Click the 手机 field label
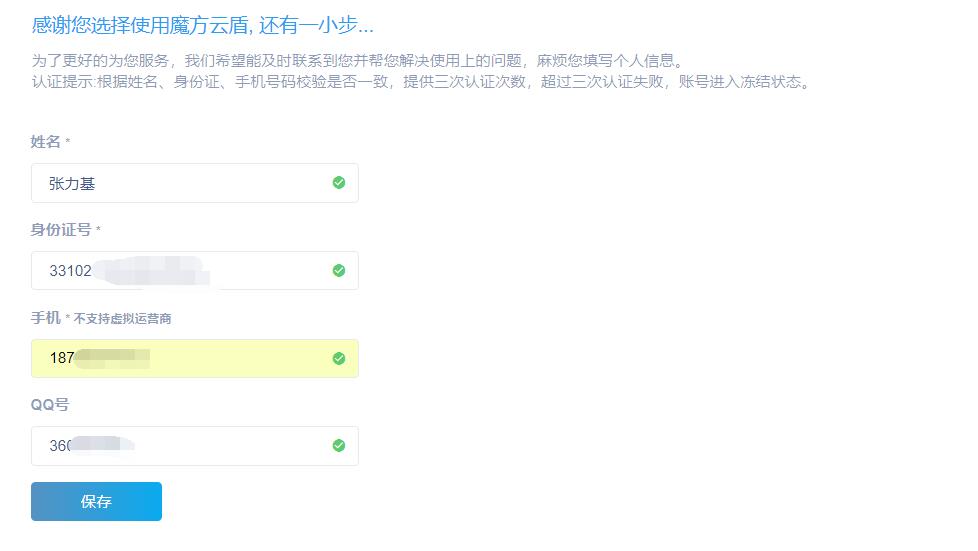Image resolution: width=978 pixels, height=551 pixels. (46, 318)
